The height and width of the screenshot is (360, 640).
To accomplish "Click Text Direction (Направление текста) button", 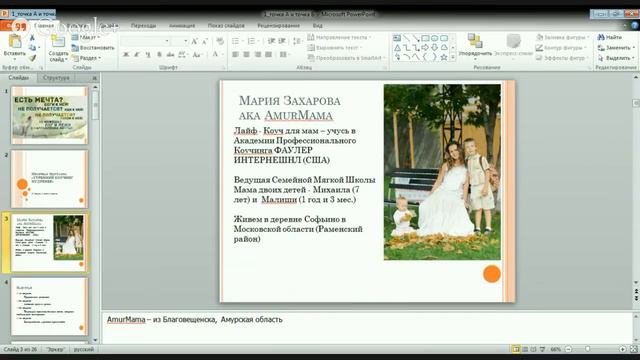I will click(339, 37).
